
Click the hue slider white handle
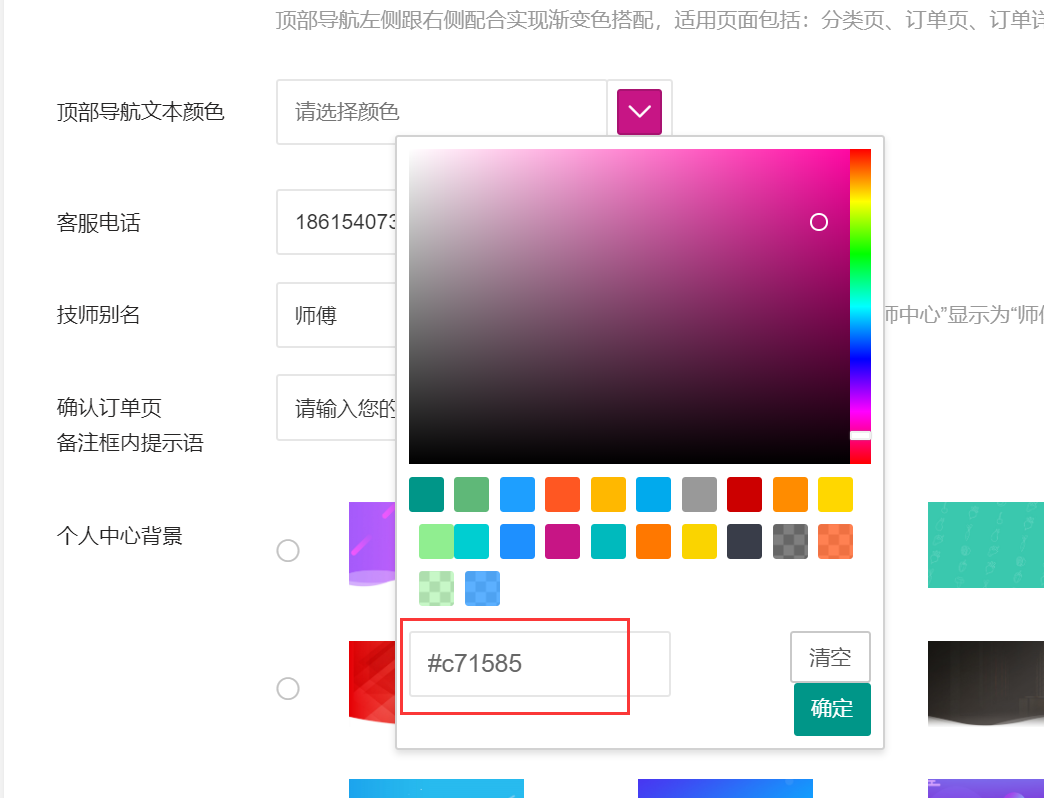860,435
